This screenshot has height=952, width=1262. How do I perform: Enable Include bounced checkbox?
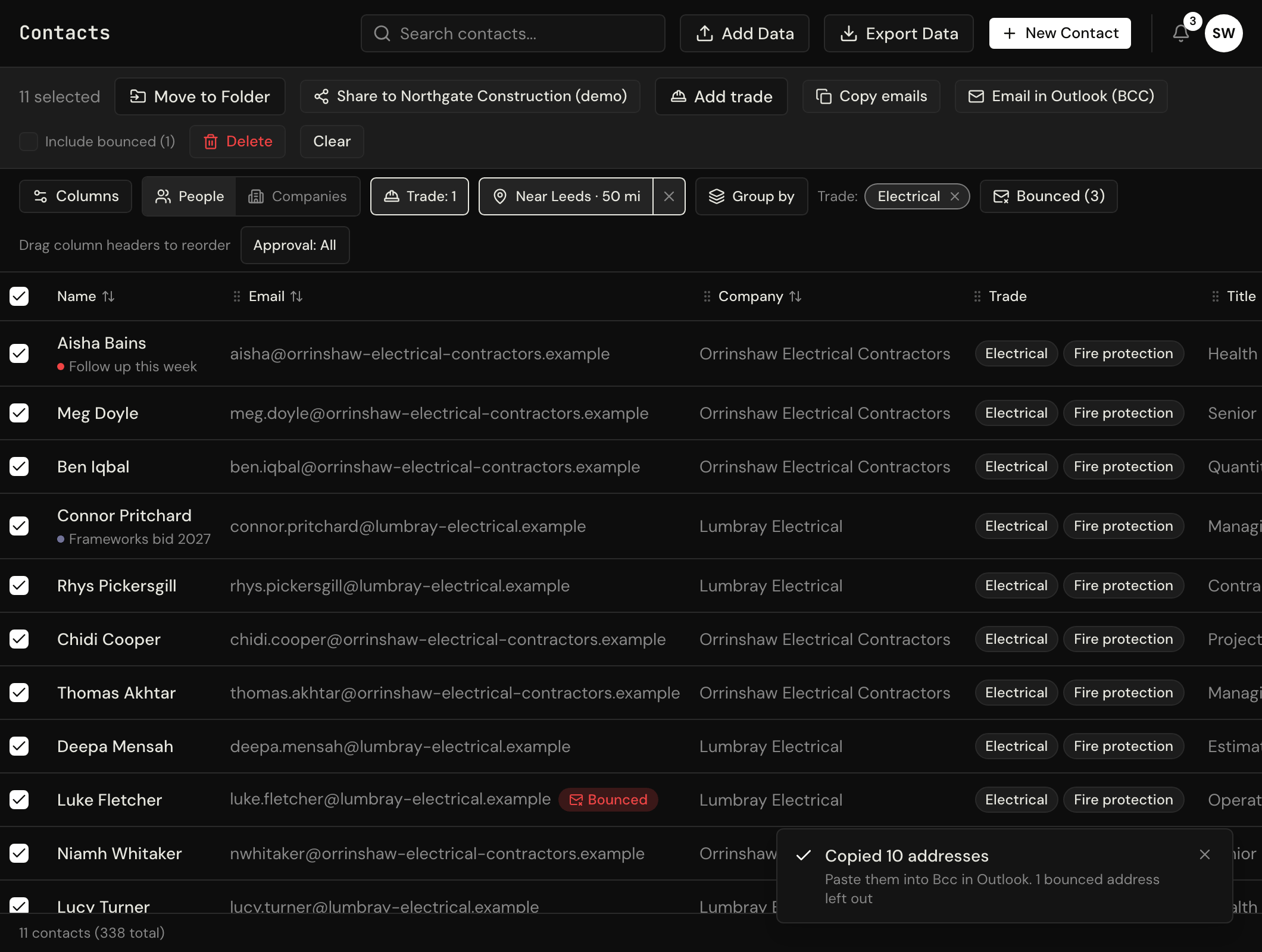tap(29, 142)
